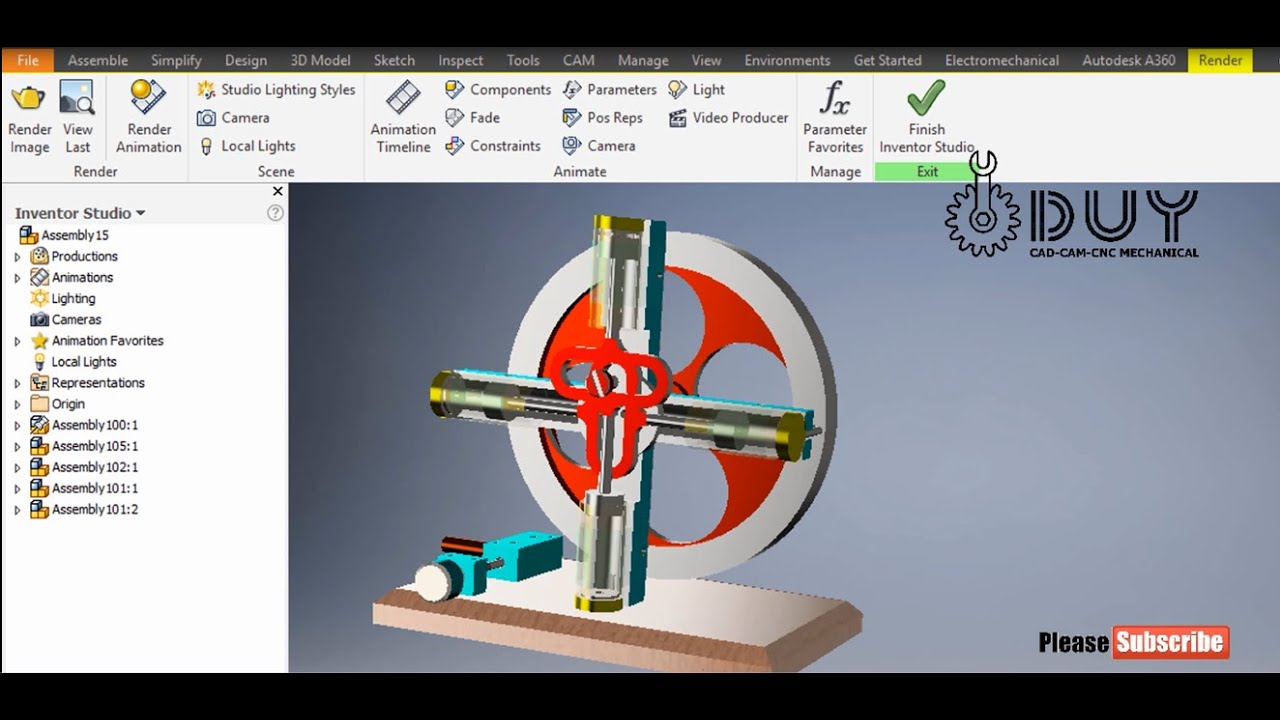Open Studio Lighting Styles
Image resolution: width=1280 pixels, height=720 pixels.
[276, 90]
